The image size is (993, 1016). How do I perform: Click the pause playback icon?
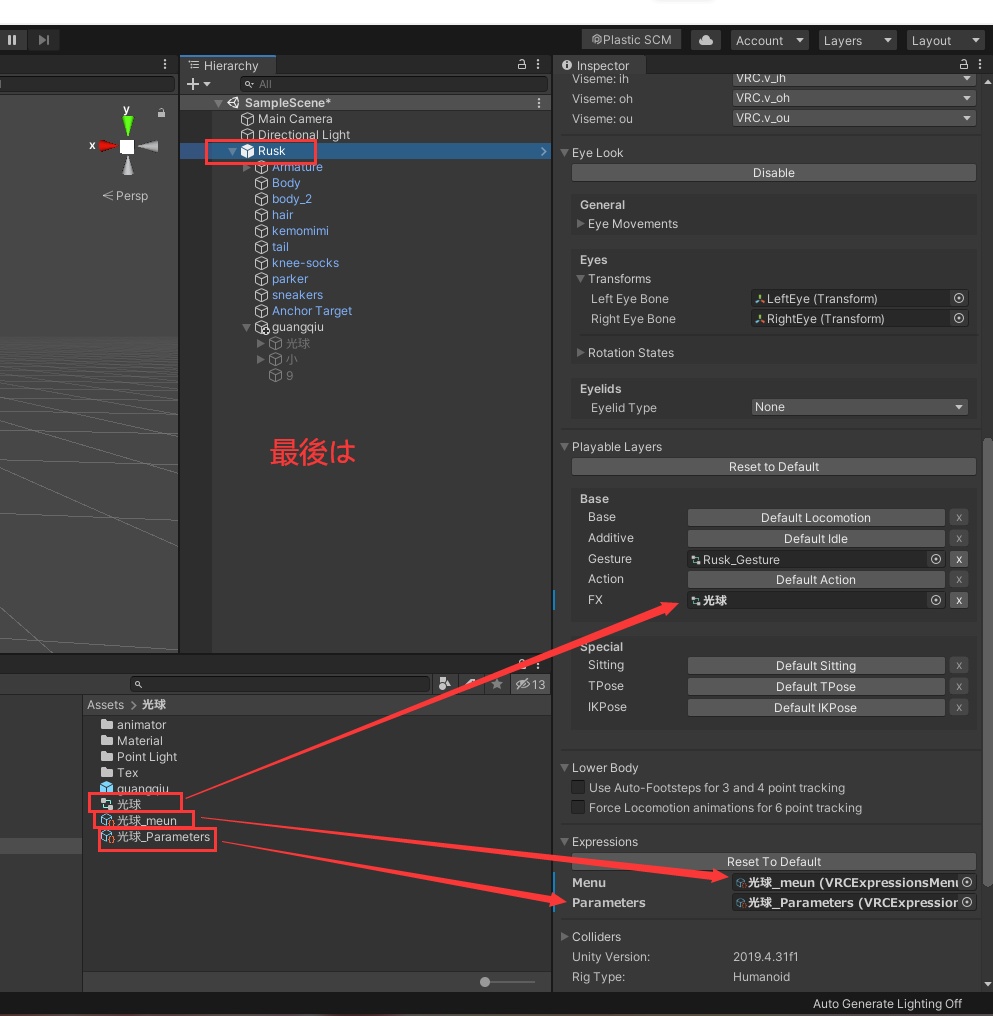tap(12, 39)
